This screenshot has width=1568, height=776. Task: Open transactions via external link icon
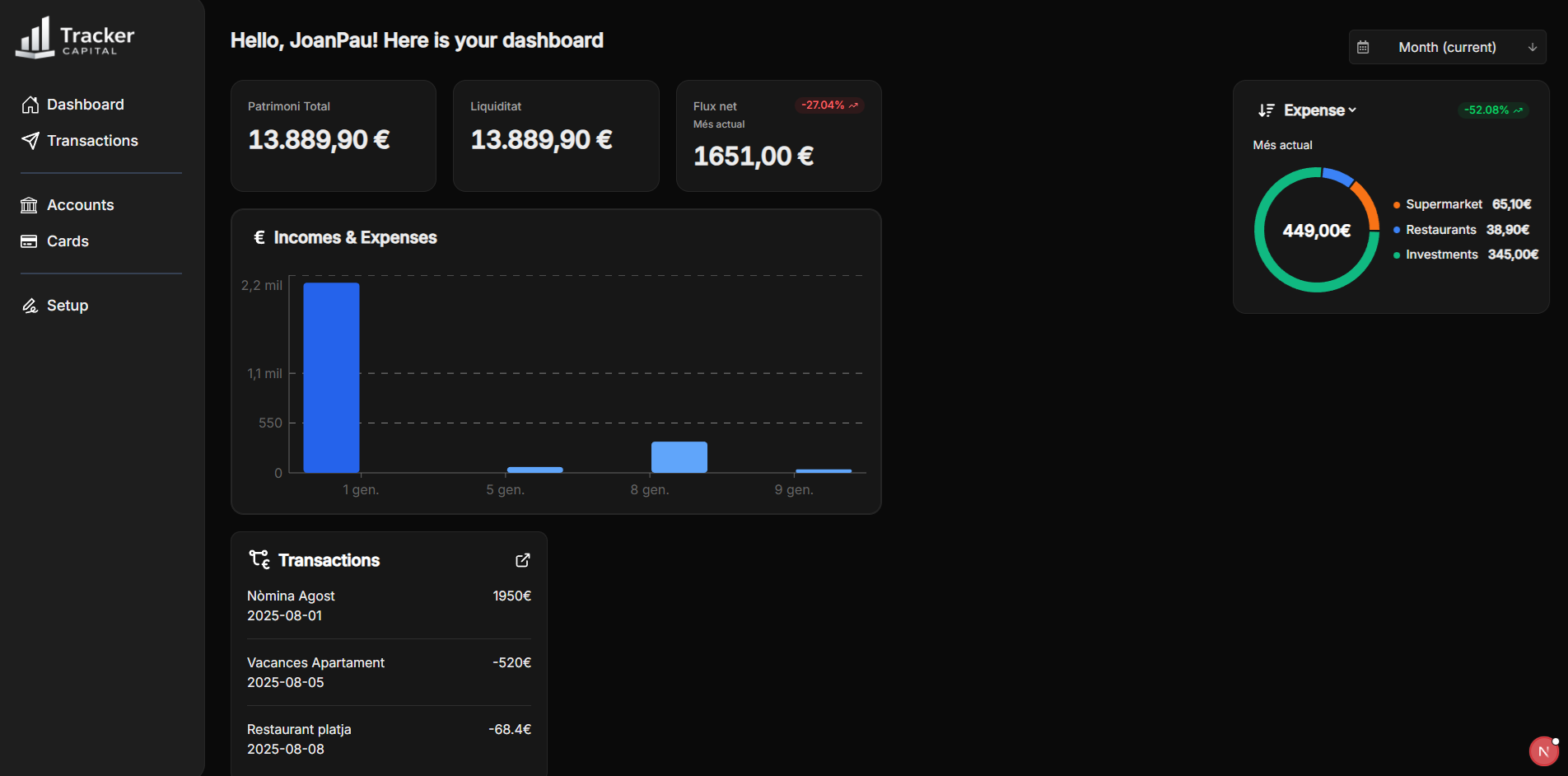click(522, 560)
